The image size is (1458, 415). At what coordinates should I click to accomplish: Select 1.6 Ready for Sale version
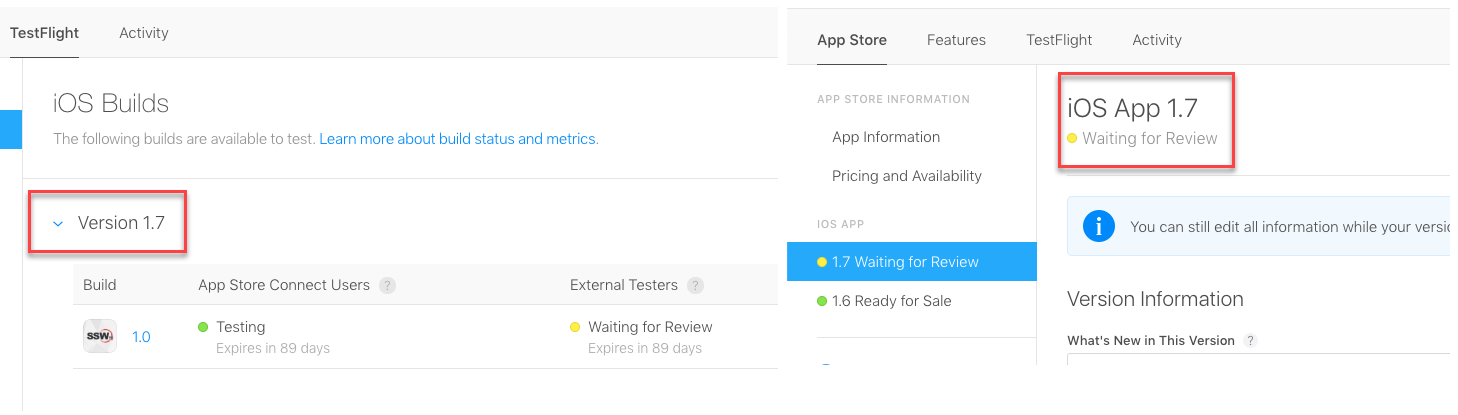coord(891,301)
